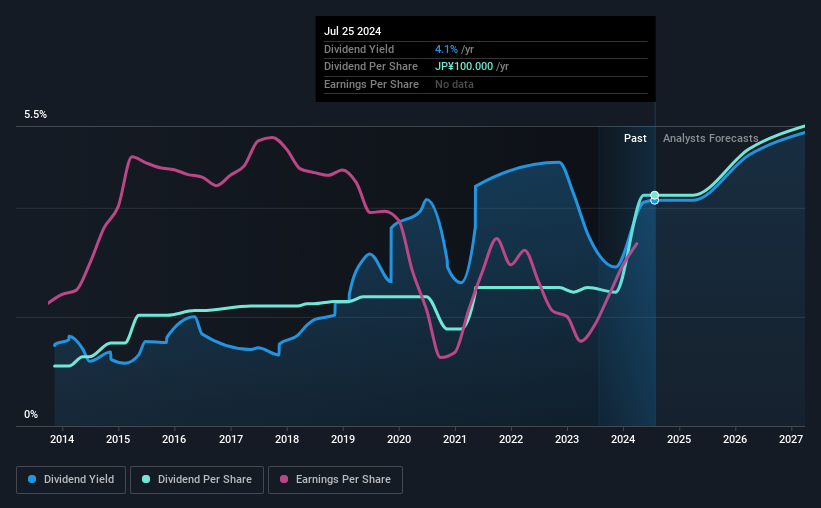Image resolution: width=821 pixels, height=508 pixels.
Task: Click the 2016 x-axis label
Action: coord(174,439)
